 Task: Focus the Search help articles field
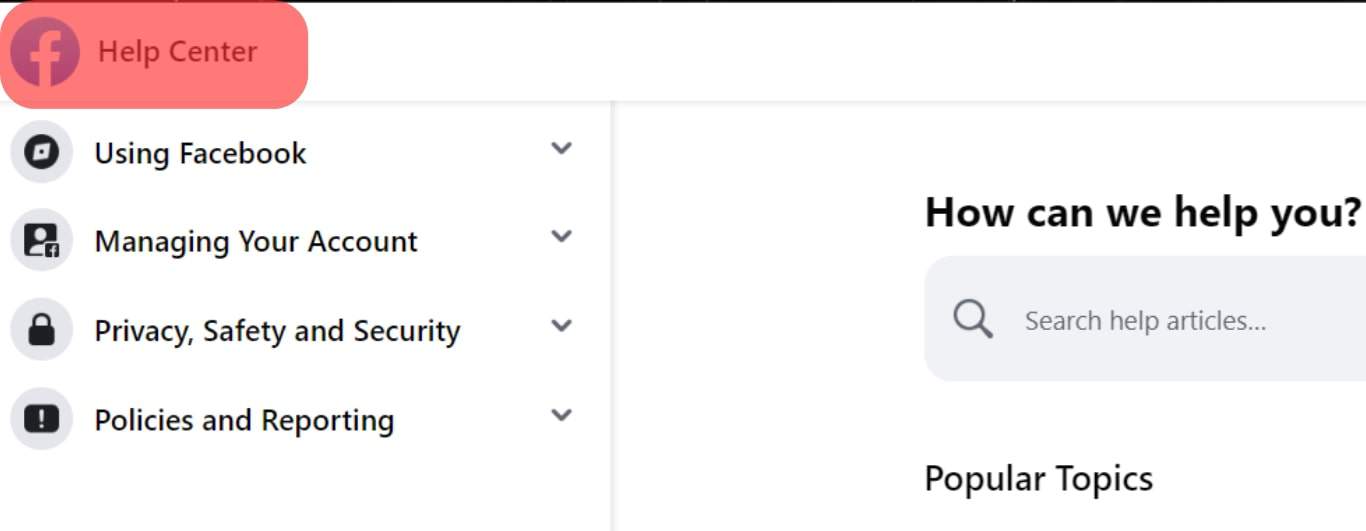click(x=1145, y=319)
